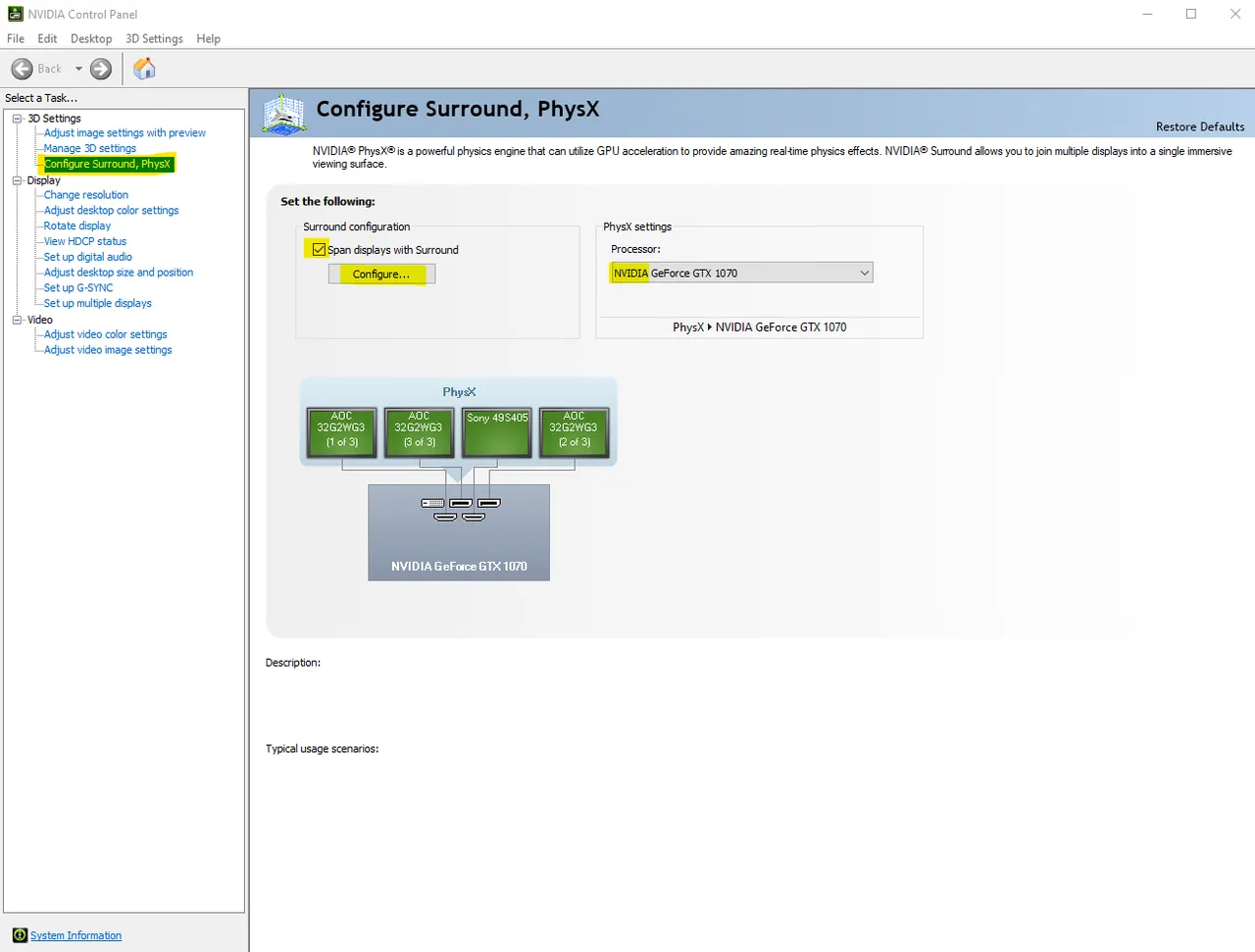The width and height of the screenshot is (1255, 952).
Task: Click the NVIDIA GeForce GTX 1070 GPU box
Action: coord(459,532)
